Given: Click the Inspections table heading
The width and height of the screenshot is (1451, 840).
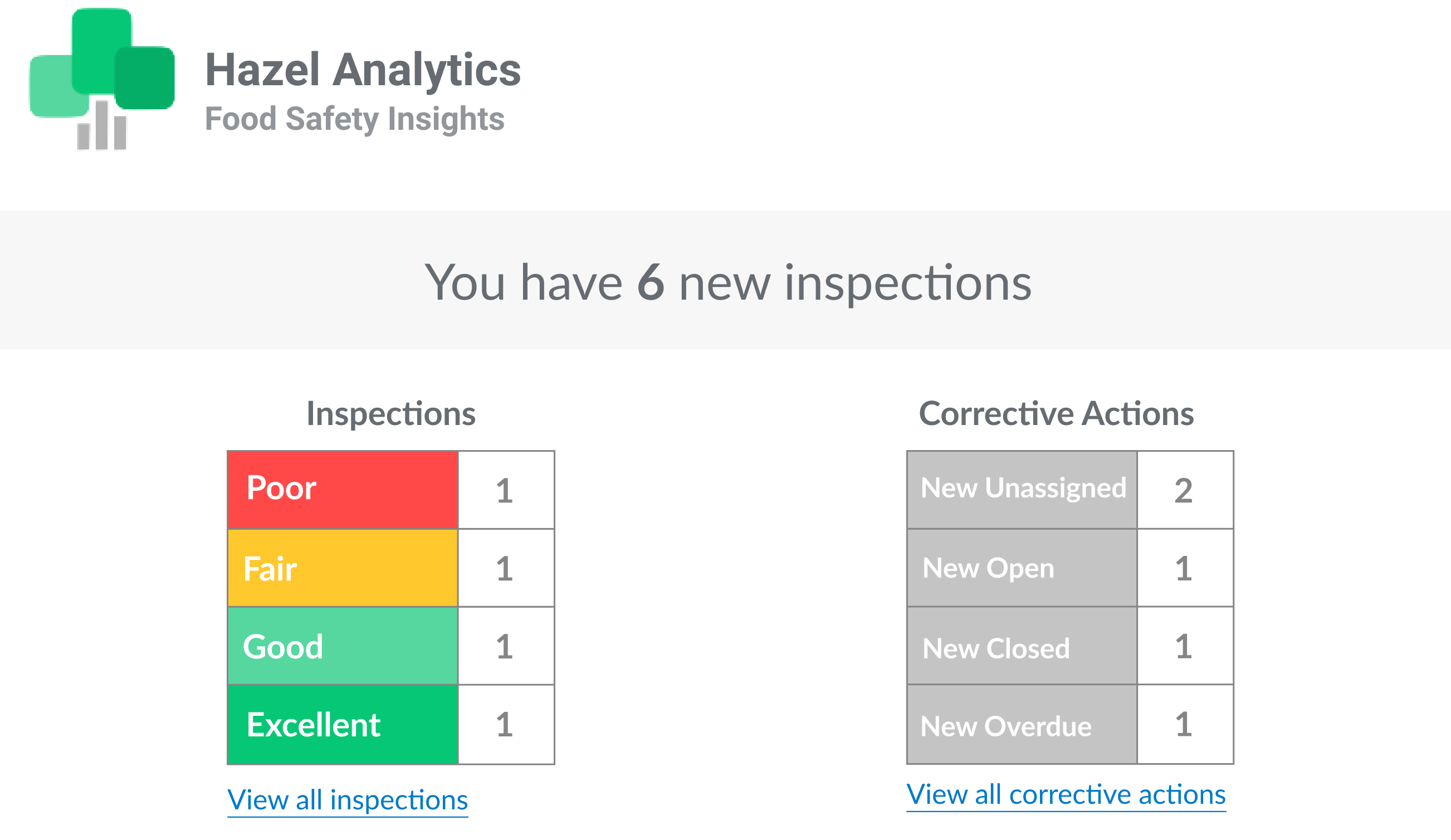Looking at the screenshot, I should (x=391, y=412).
